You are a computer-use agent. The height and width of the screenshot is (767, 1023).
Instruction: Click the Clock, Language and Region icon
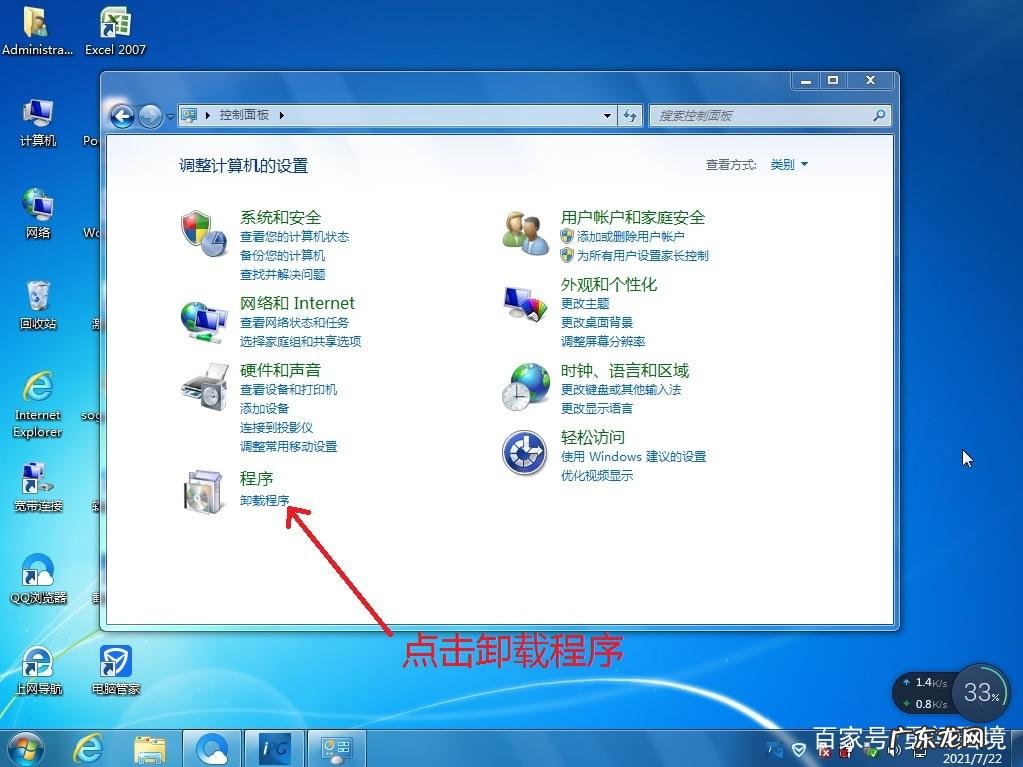click(x=525, y=387)
